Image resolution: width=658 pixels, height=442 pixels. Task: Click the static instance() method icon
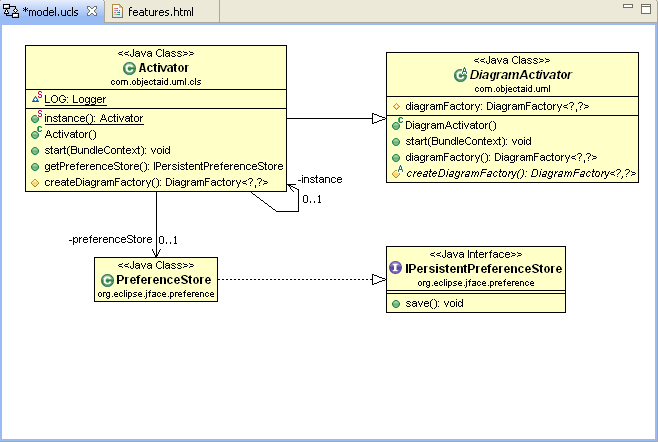tap(35, 118)
